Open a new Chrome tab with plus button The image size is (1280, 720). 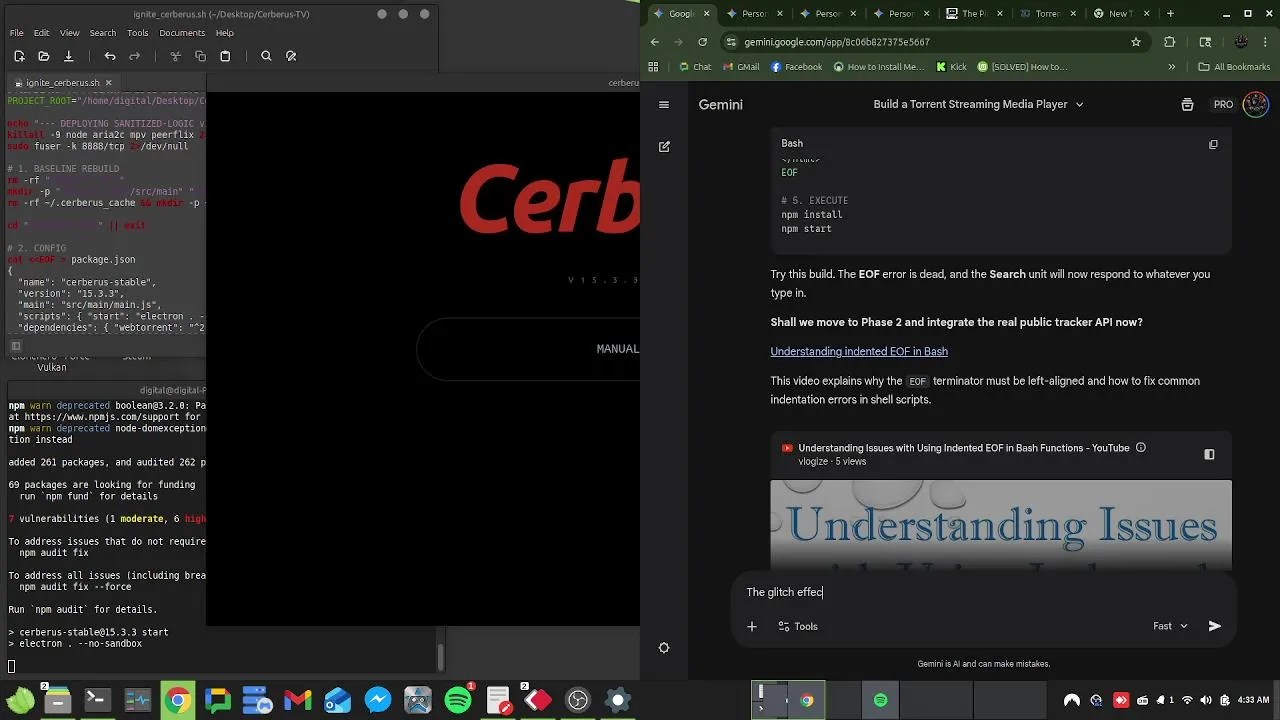[x=1170, y=13]
